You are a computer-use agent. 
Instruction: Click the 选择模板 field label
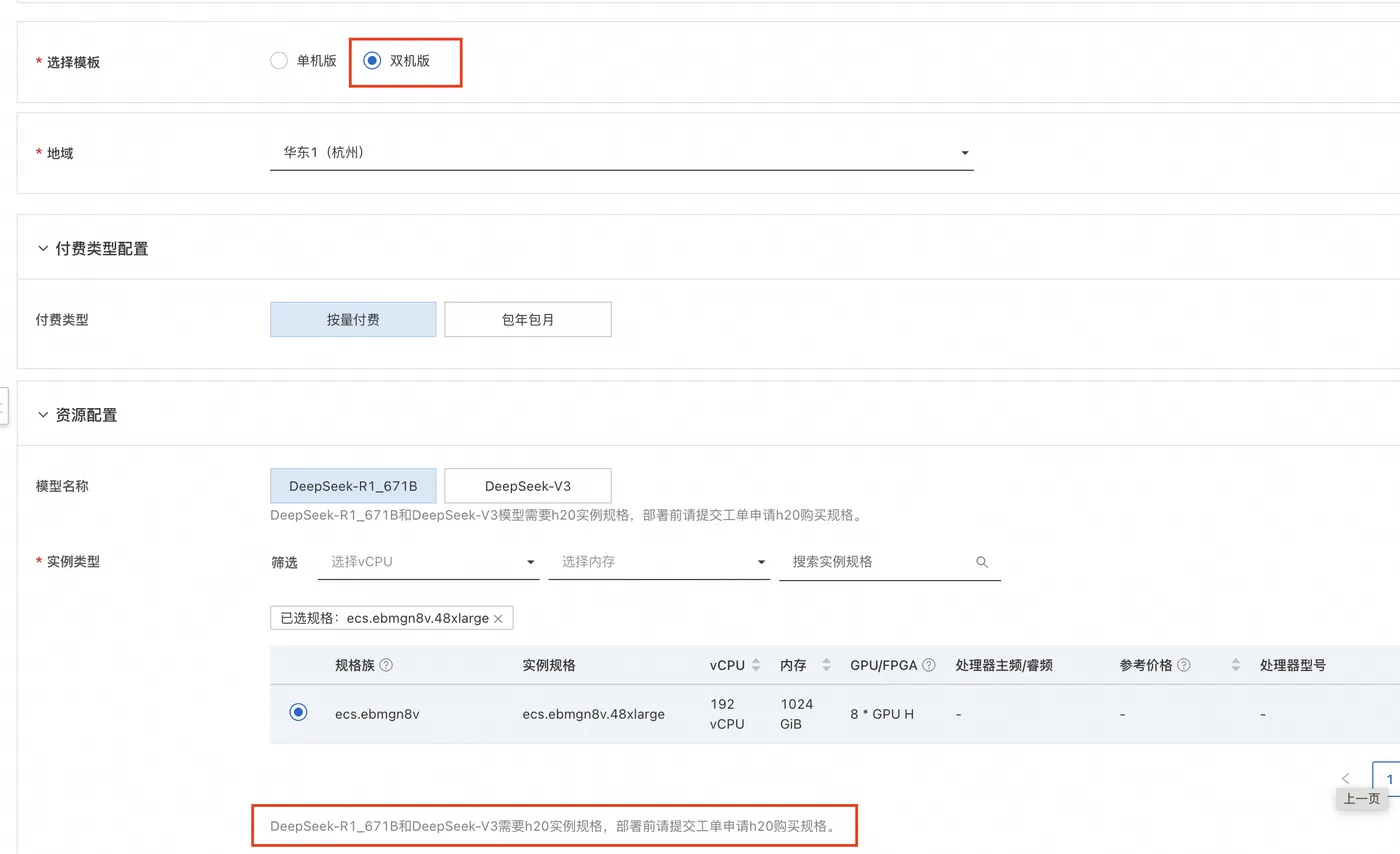74,62
